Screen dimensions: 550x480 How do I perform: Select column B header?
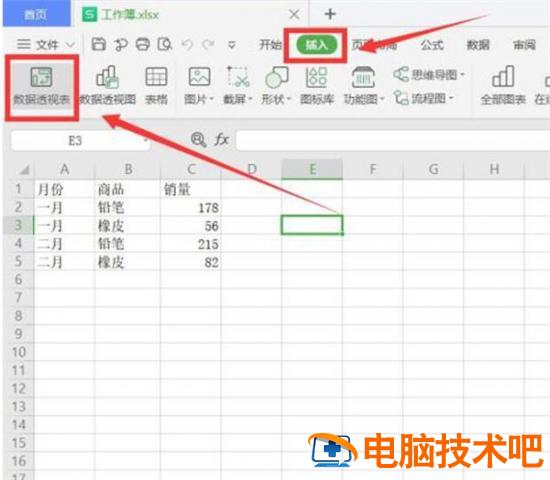tap(128, 170)
